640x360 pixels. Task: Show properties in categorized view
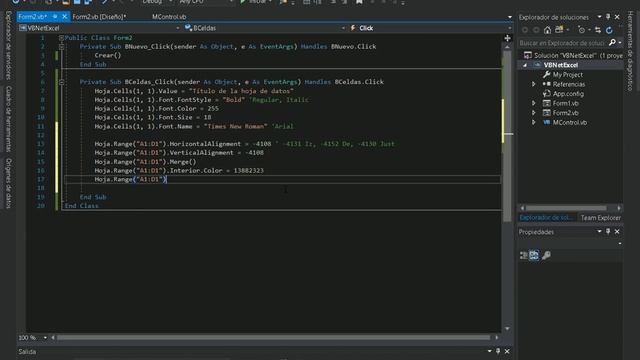524,255
